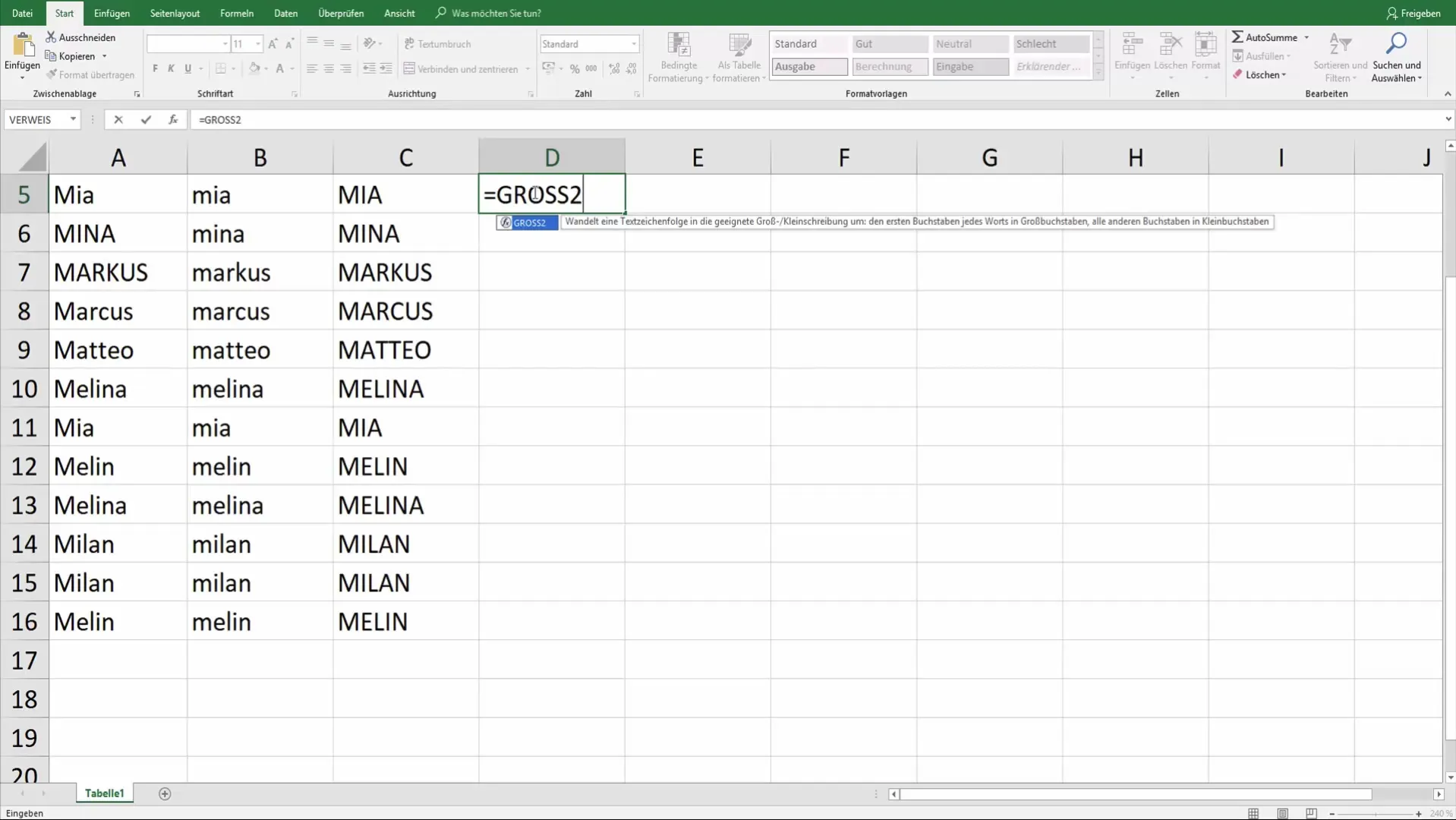This screenshot has height=820, width=1456.
Task: Click Format übertragen painter
Action: tap(90, 75)
